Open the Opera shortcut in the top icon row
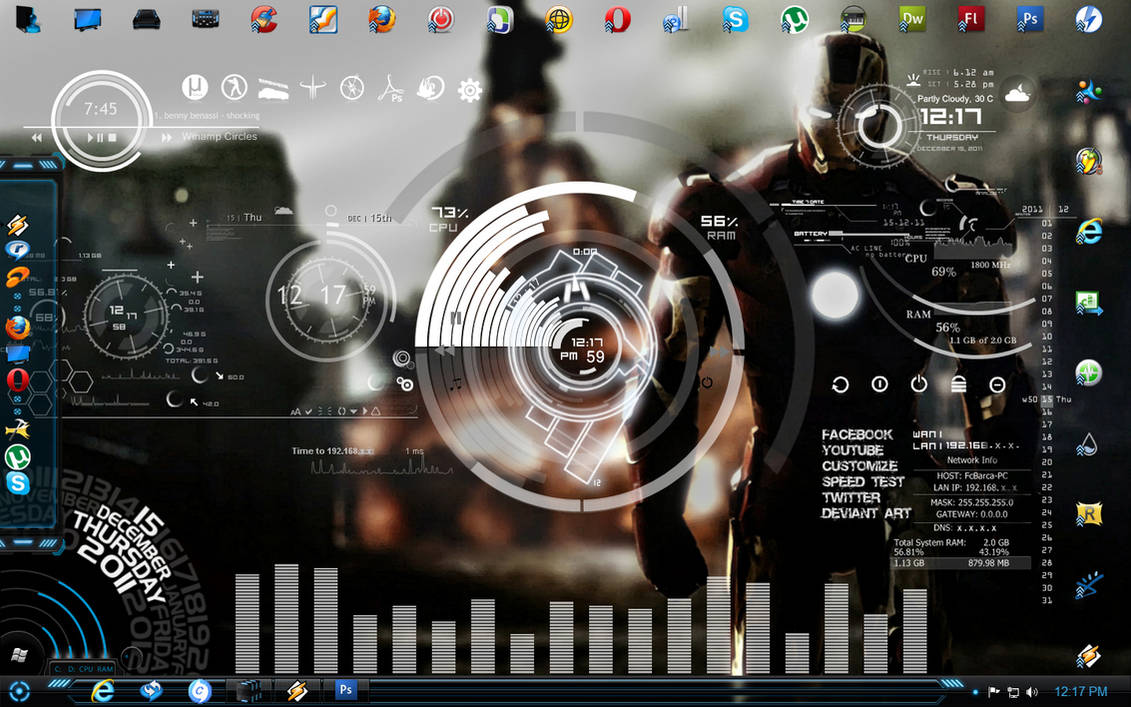The height and width of the screenshot is (707, 1131). [x=617, y=19]
